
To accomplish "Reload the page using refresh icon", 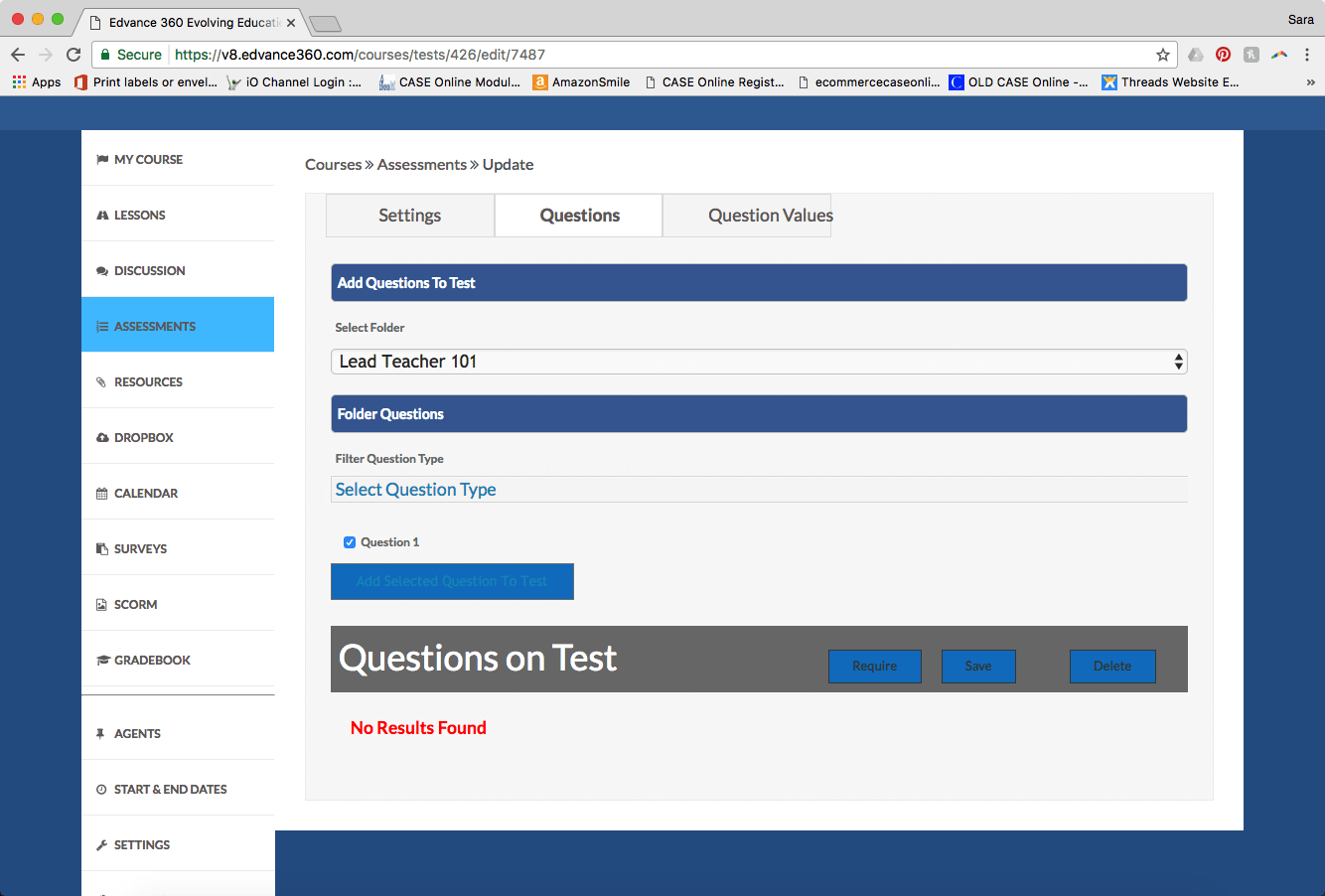I will coord(74,55).
